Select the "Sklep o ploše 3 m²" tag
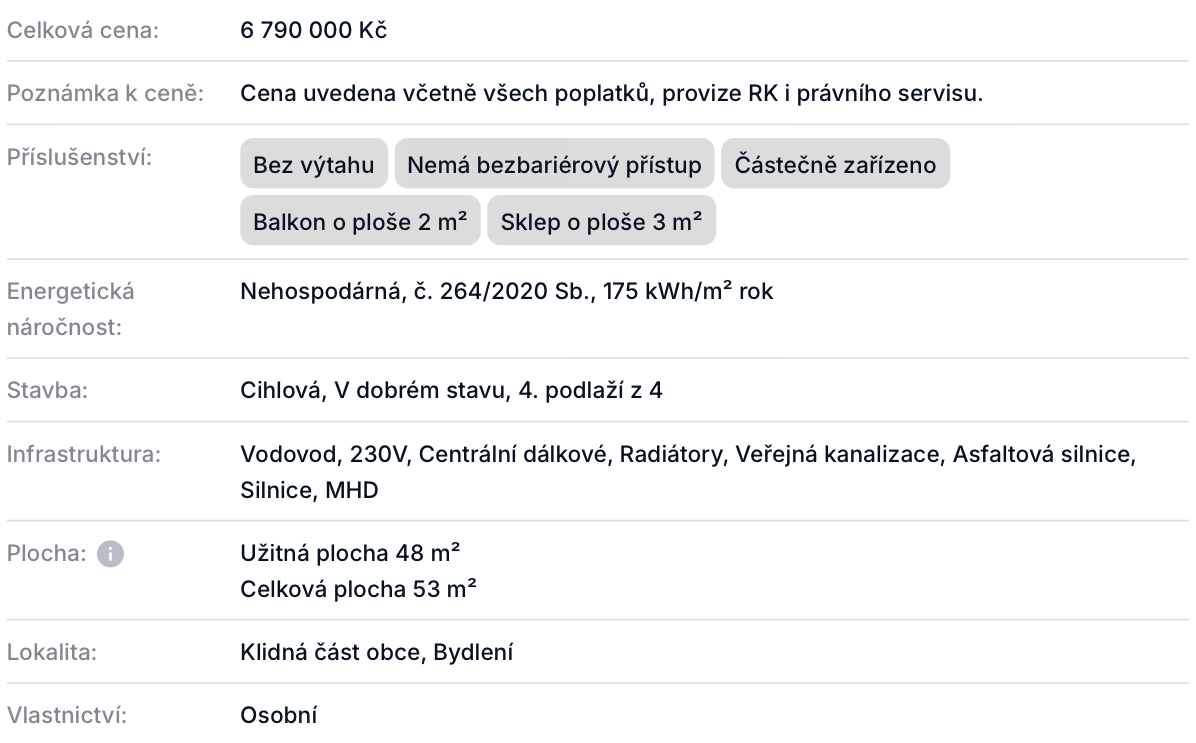This screenshot has height=743, width=1196. (x=601, y=222)
